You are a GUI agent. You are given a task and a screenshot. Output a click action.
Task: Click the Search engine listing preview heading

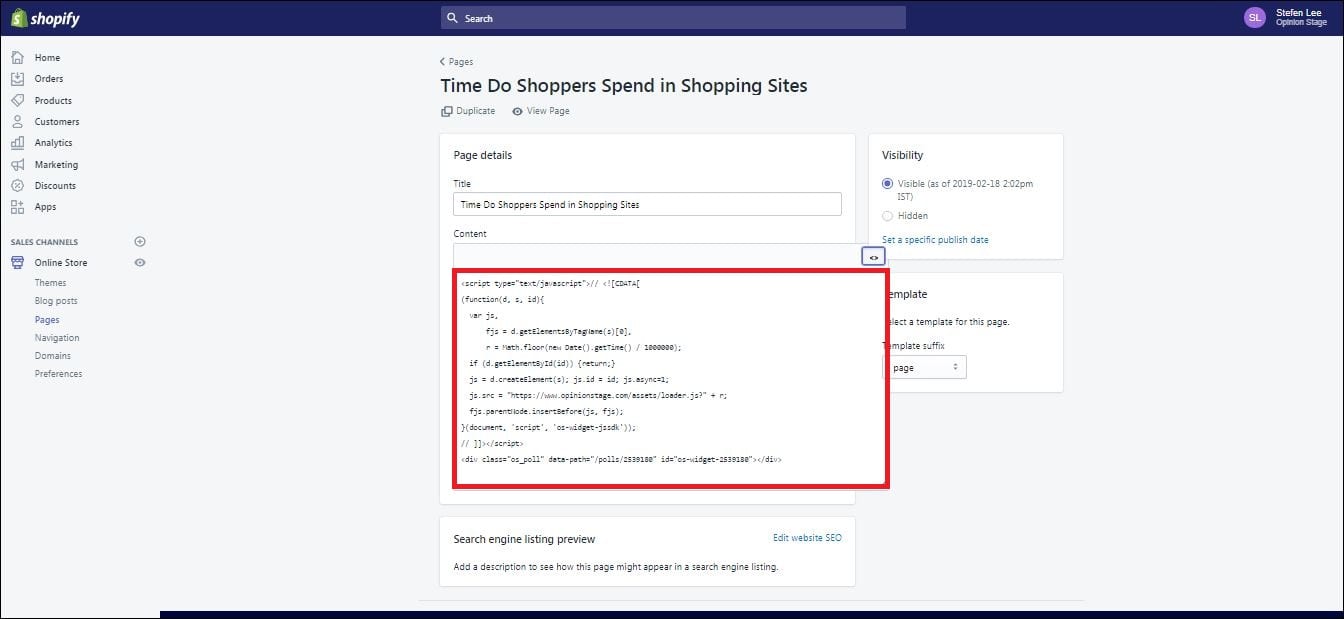[524, 539]
